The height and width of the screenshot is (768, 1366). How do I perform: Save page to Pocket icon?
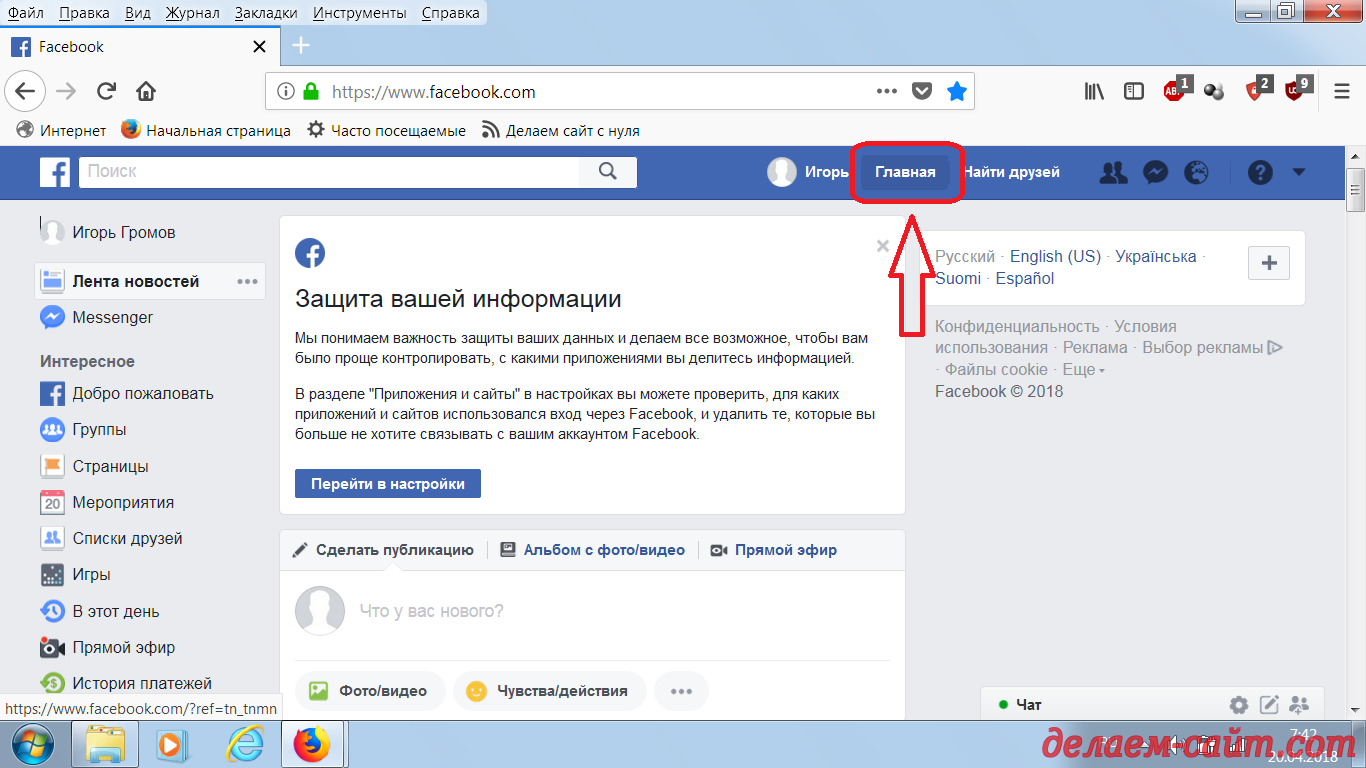[922, 91]
